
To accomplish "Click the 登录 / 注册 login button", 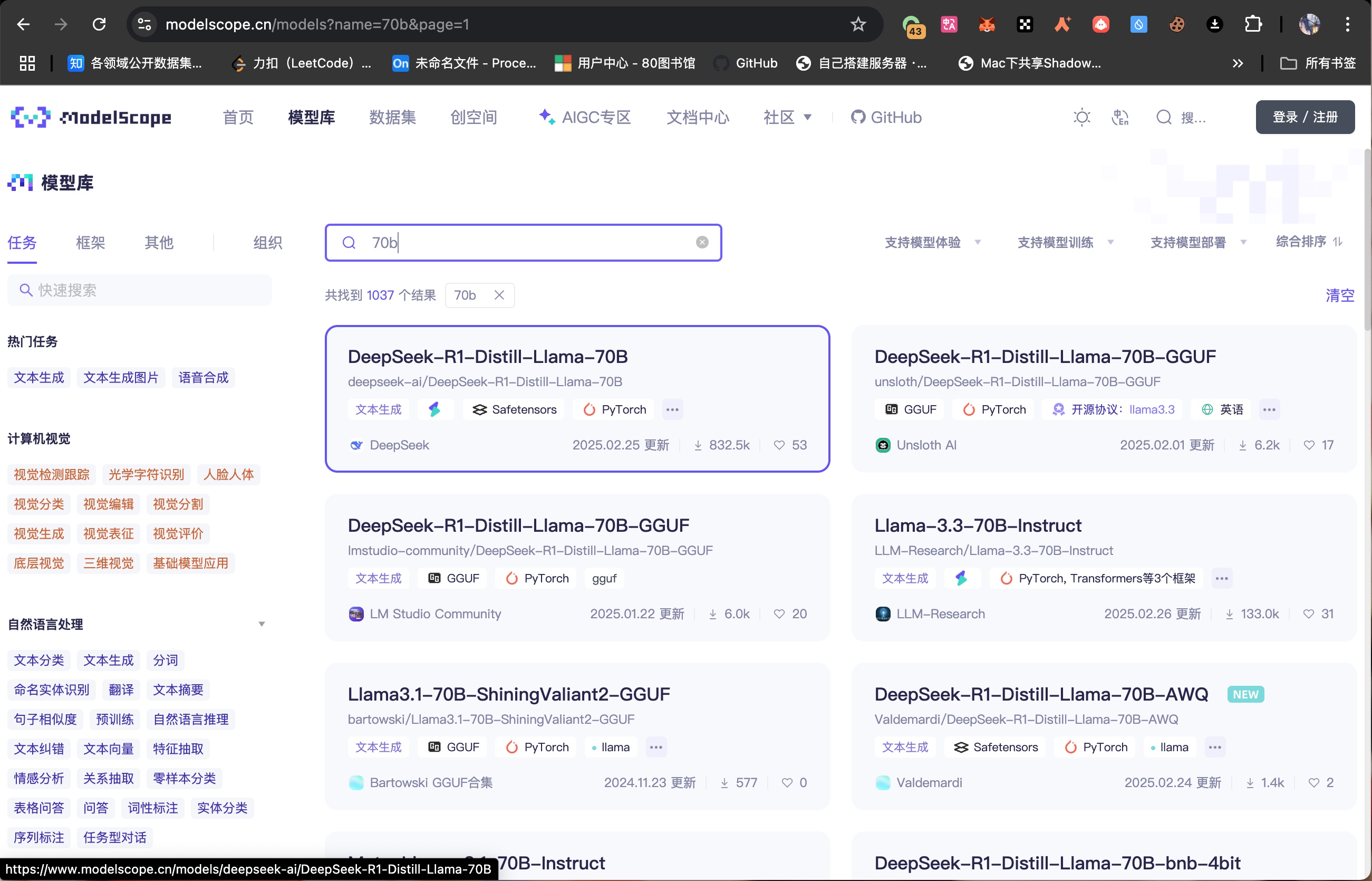I will pyautogui.click(x=1305, y=117).
